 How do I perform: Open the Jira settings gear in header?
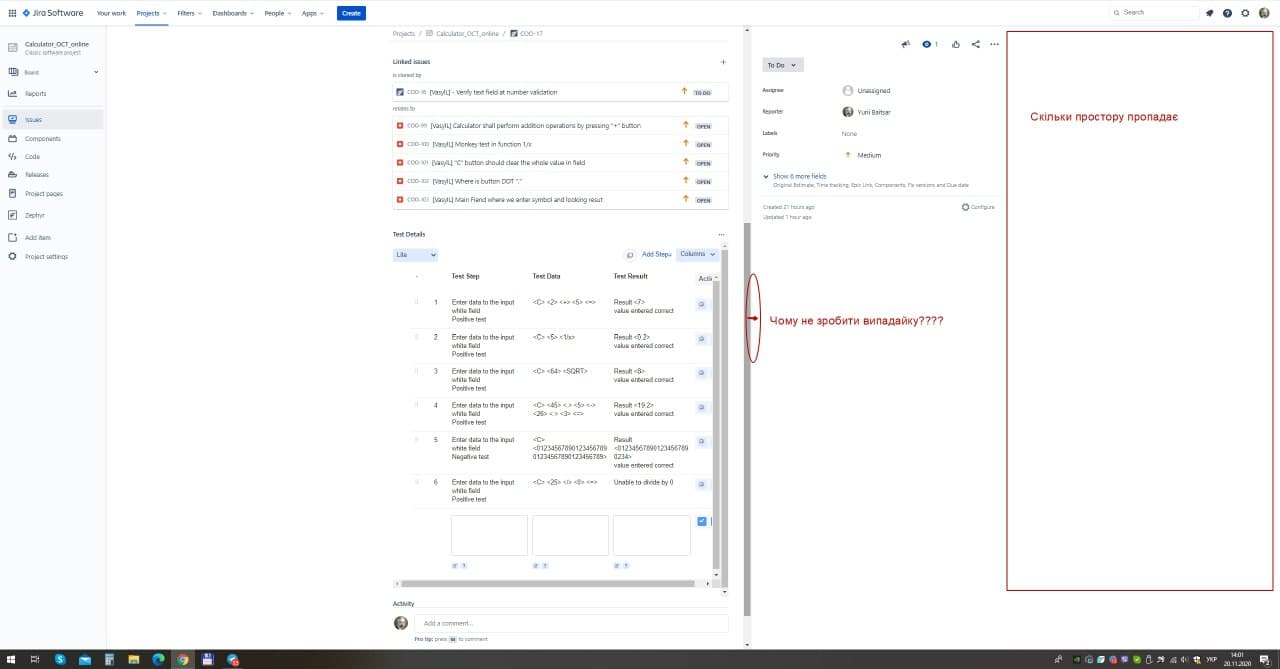tap(1245, 13)
